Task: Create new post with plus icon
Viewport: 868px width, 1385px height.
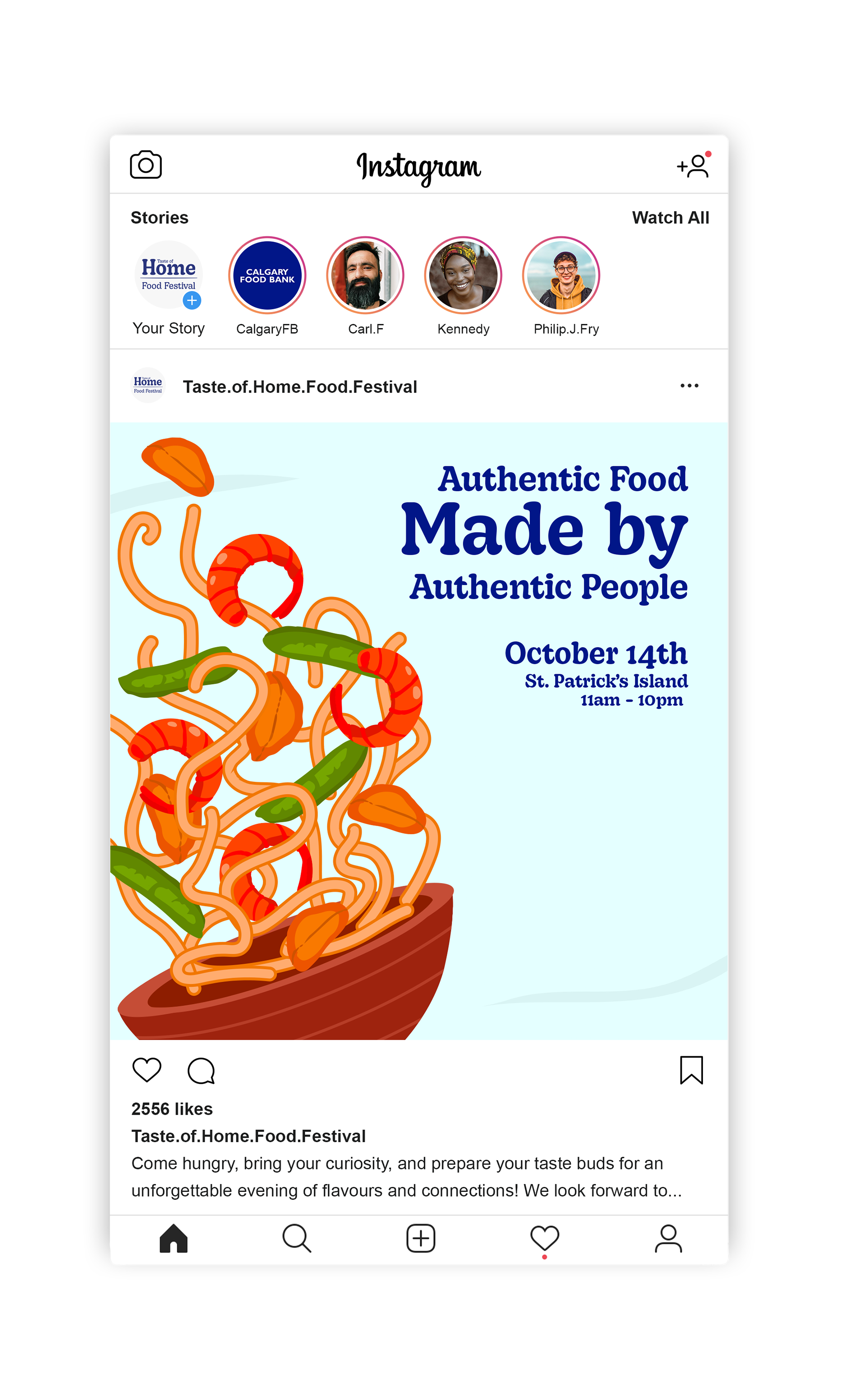Action: pos(421,1238)
